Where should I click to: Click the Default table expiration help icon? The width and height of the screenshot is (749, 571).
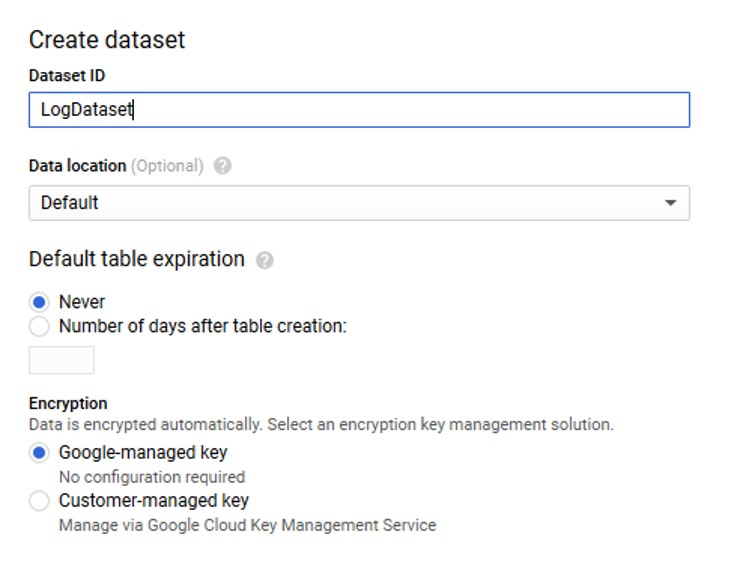[x=265, y=260]
